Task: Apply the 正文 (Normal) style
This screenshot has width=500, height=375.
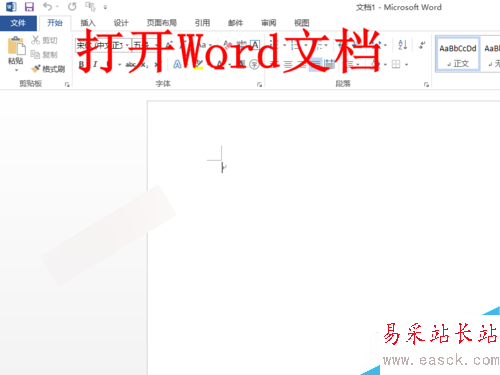Action: pos(458,54)
